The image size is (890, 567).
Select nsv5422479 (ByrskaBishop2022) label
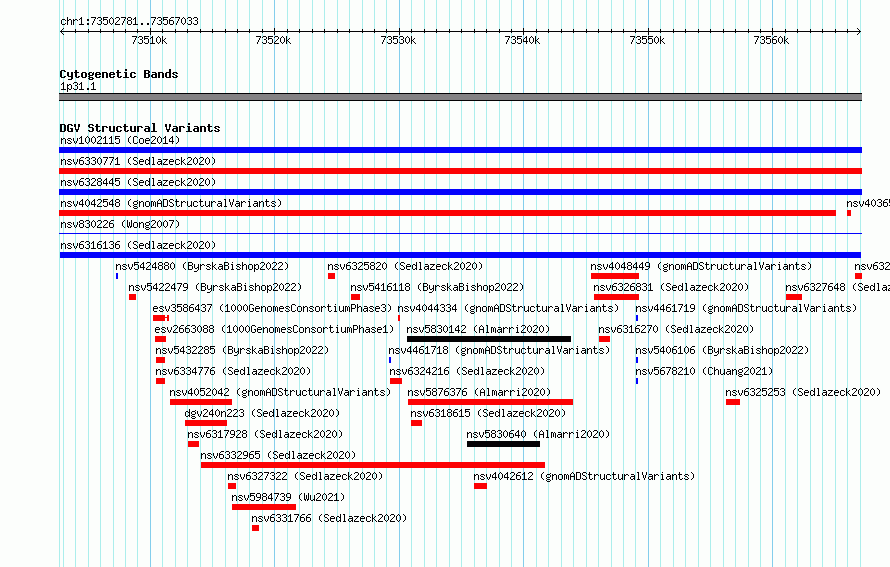click(215, 287)
